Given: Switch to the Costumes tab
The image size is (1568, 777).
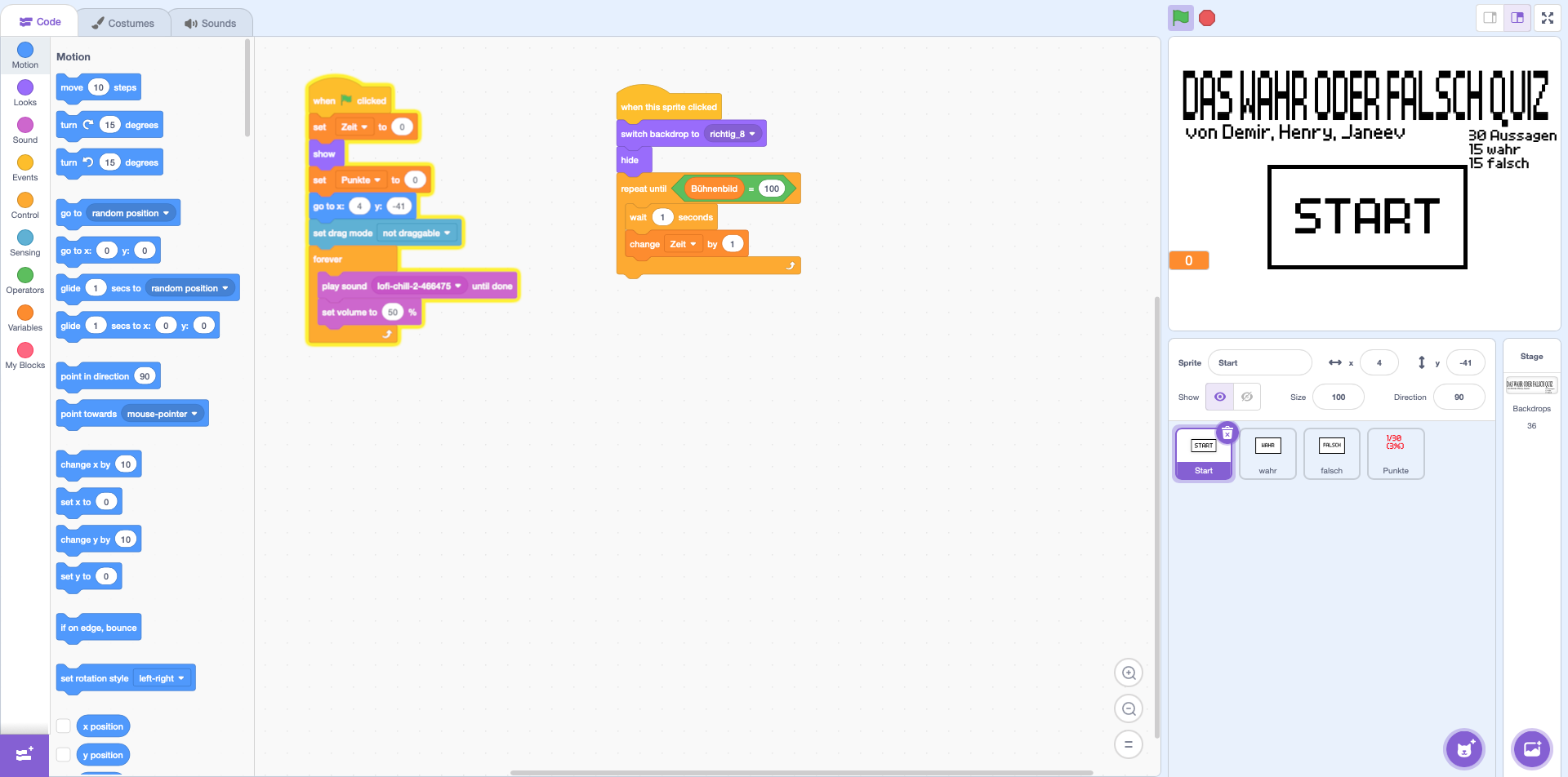Looking at the screenshot, I should (123, 23).
